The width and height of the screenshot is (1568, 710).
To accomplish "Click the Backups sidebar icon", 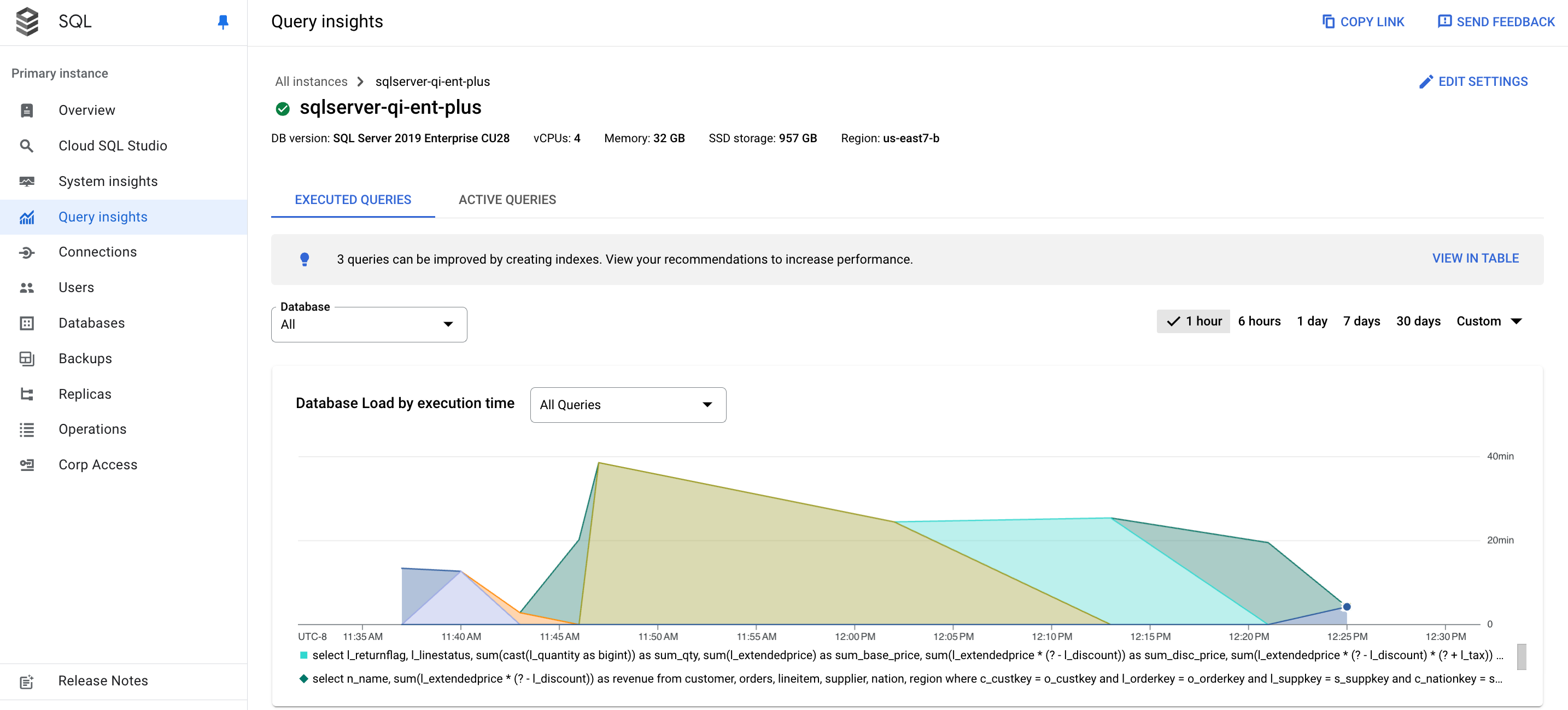I will [27, 358].
